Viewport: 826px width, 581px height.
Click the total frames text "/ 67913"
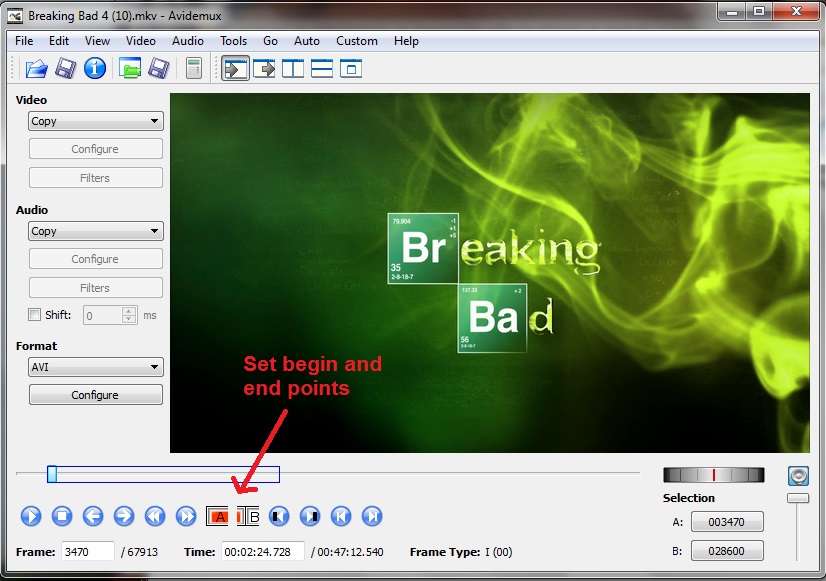click(140, 552)
